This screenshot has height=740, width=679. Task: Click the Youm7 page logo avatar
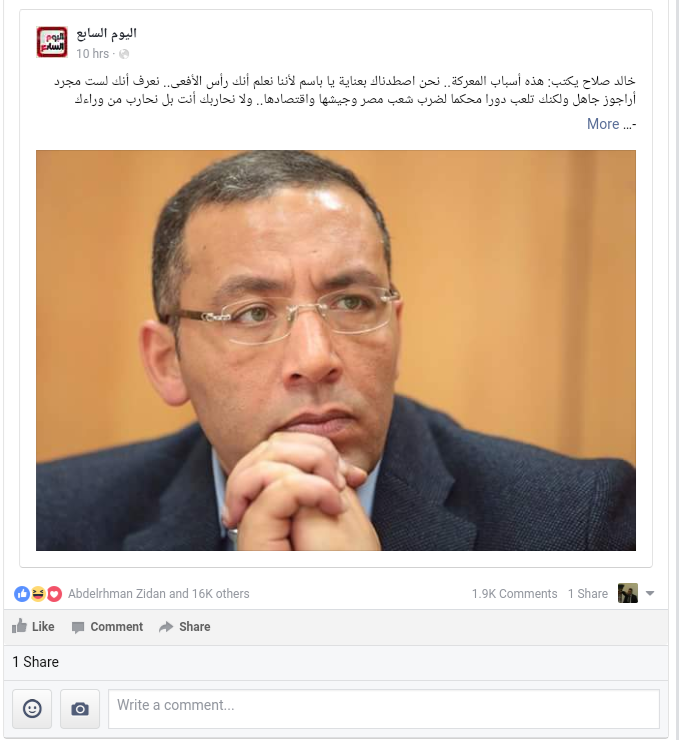52,42
